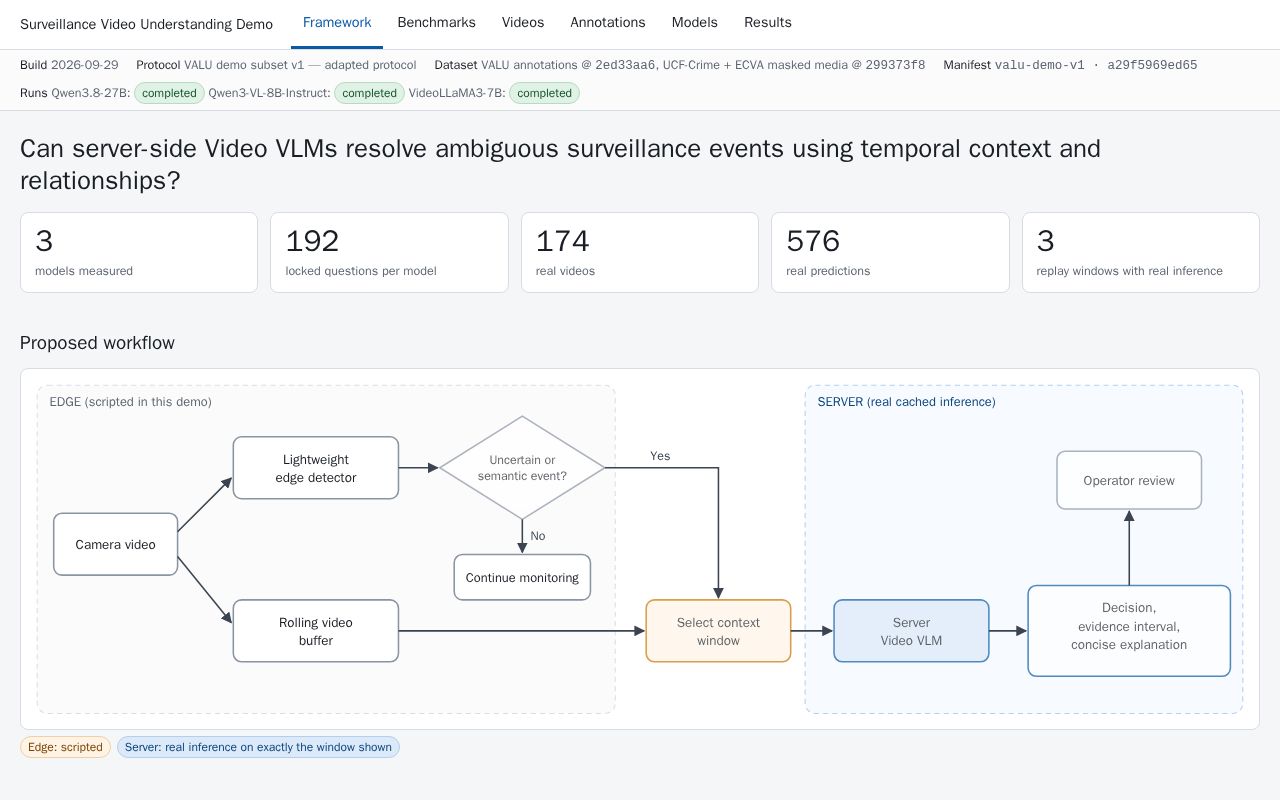
Task: Switch to the Framework tab
Action: coord(337,23)
